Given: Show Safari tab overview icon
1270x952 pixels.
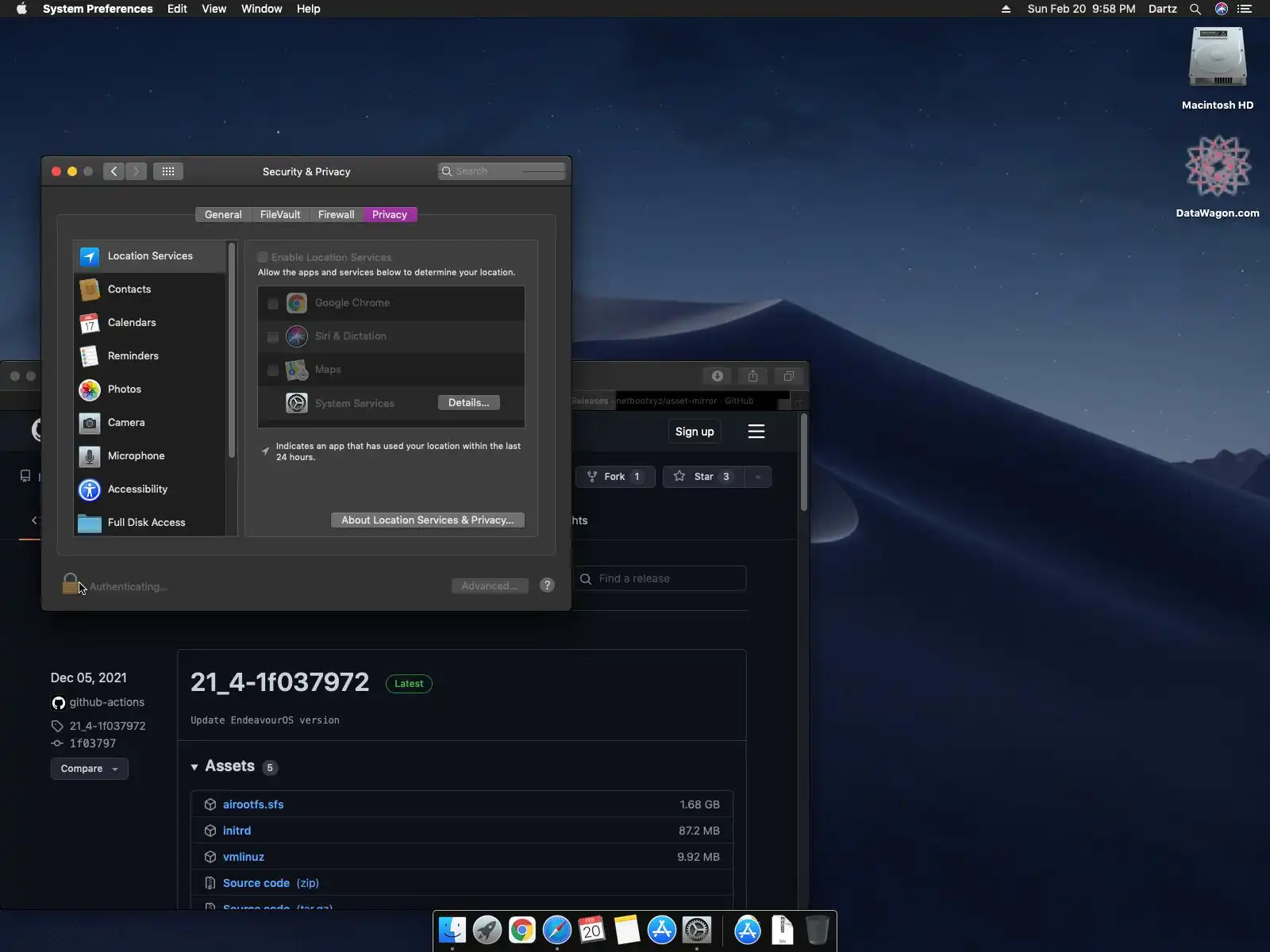Looking at the screenshot, I should (x=789, y=376).
